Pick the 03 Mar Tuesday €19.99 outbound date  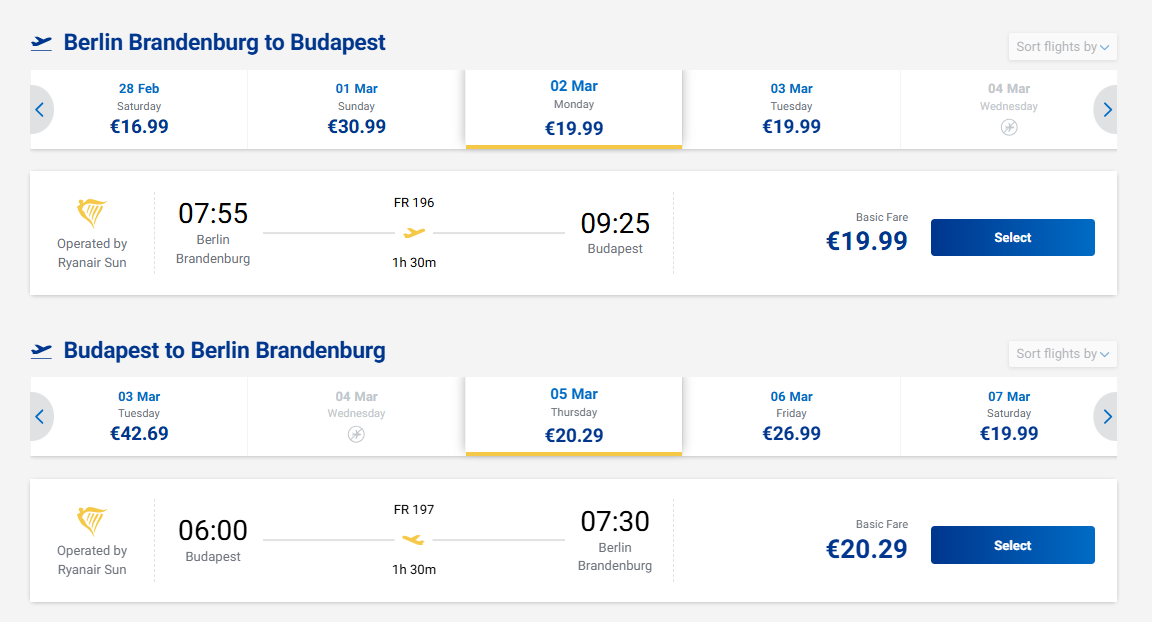click(791, 109)
